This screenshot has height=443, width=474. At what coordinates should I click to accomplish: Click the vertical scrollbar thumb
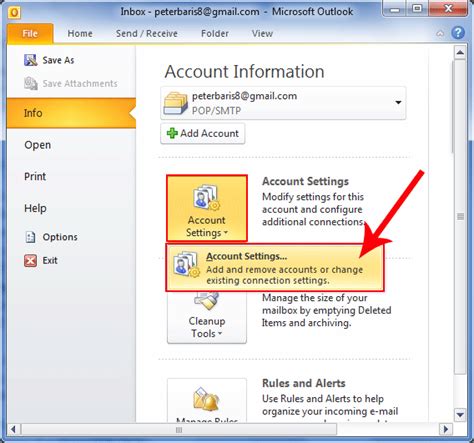(x=460, y=217)
